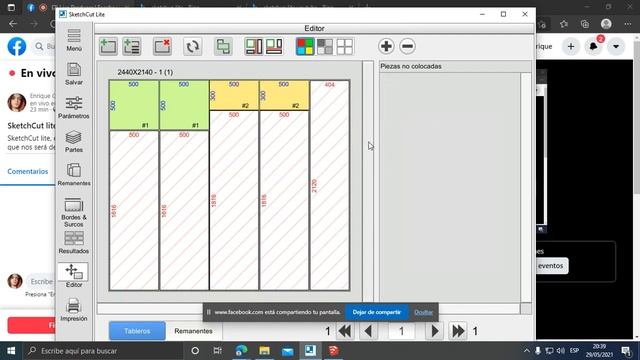Image resolution: width=640 pixels, height=360 pixels.
Task: Open File Explorer from the taskbar
Action: point(264,351)
